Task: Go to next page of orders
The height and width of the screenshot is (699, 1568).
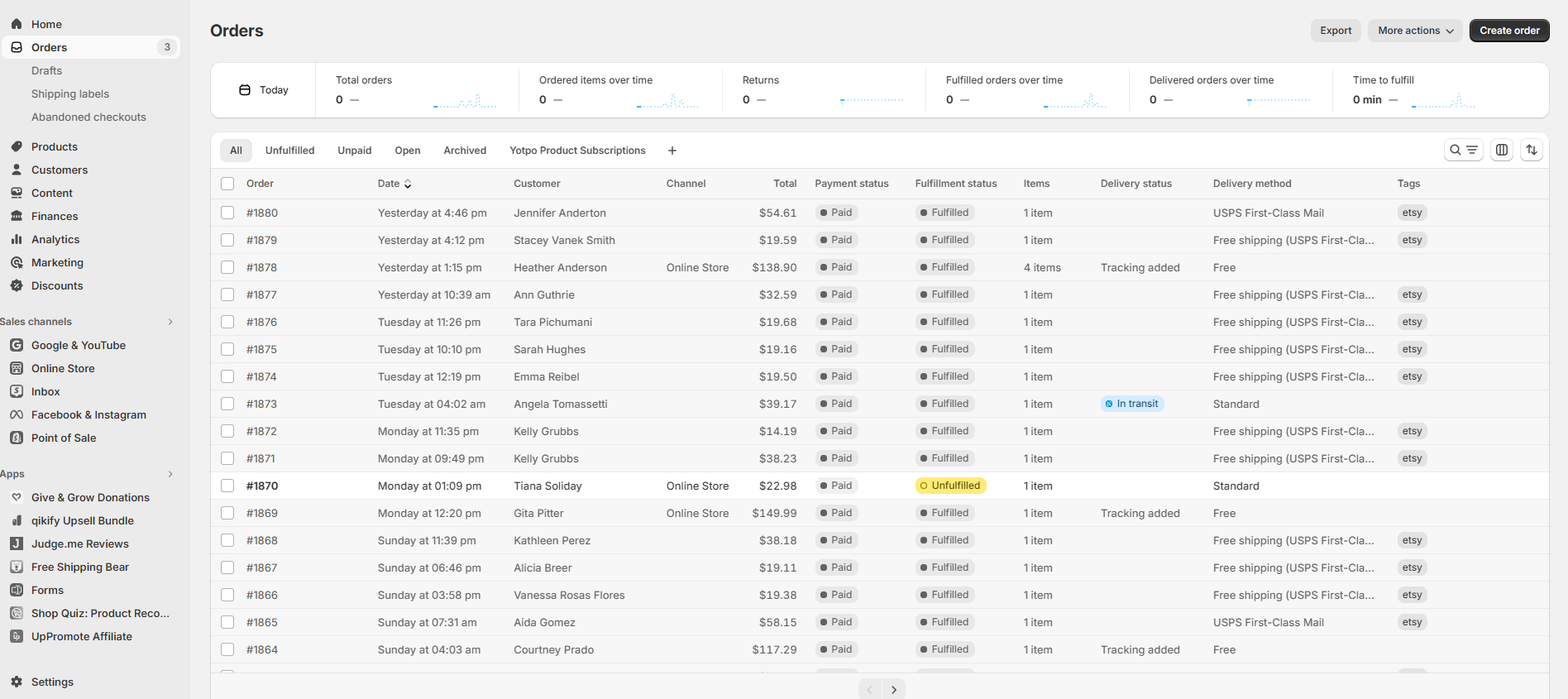Action: tap(894, 689)
